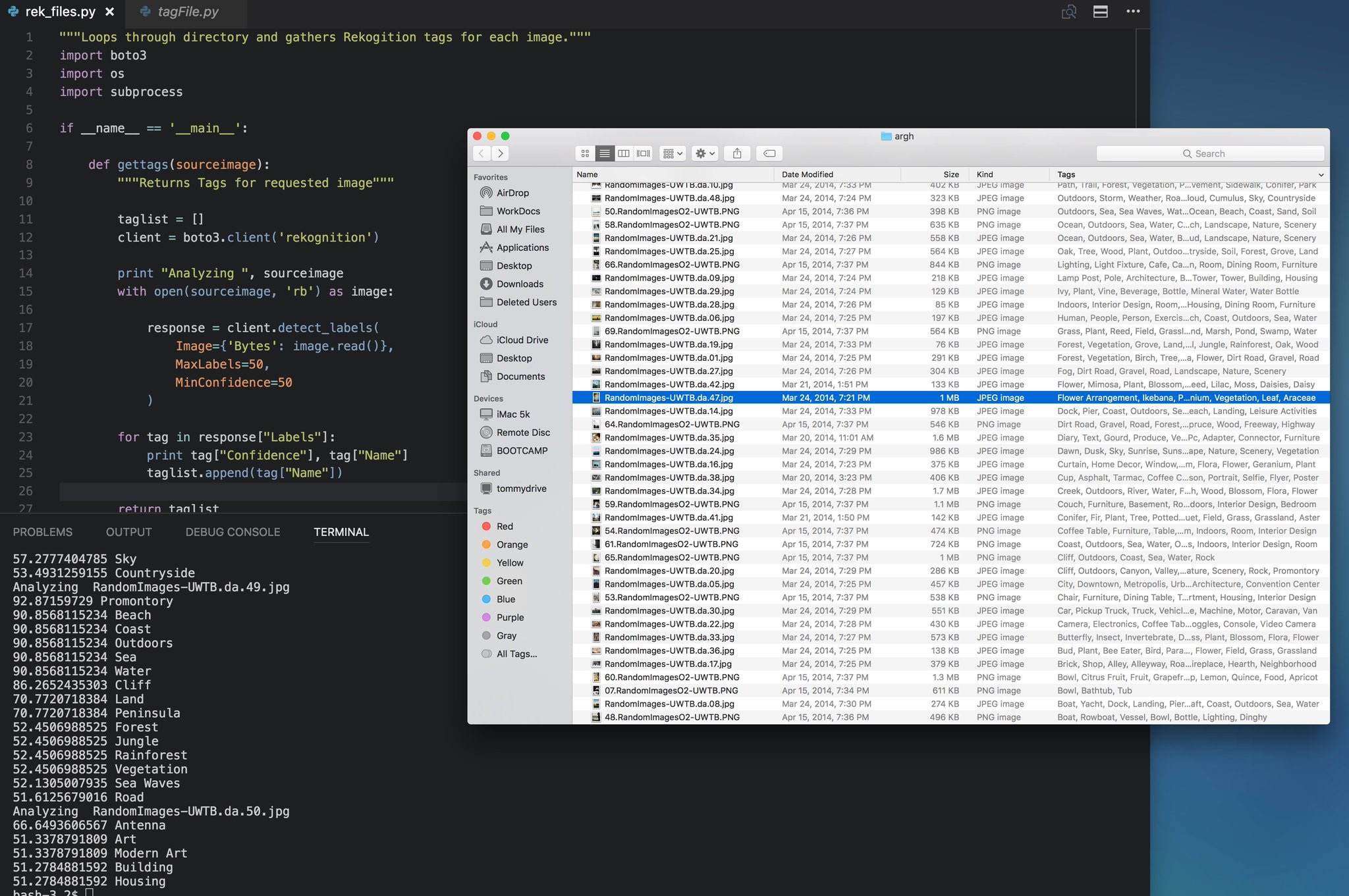Open Desktop under Favorites in sidebar
This screenshot has height=896, width=1349.
(x=514, y=266)
